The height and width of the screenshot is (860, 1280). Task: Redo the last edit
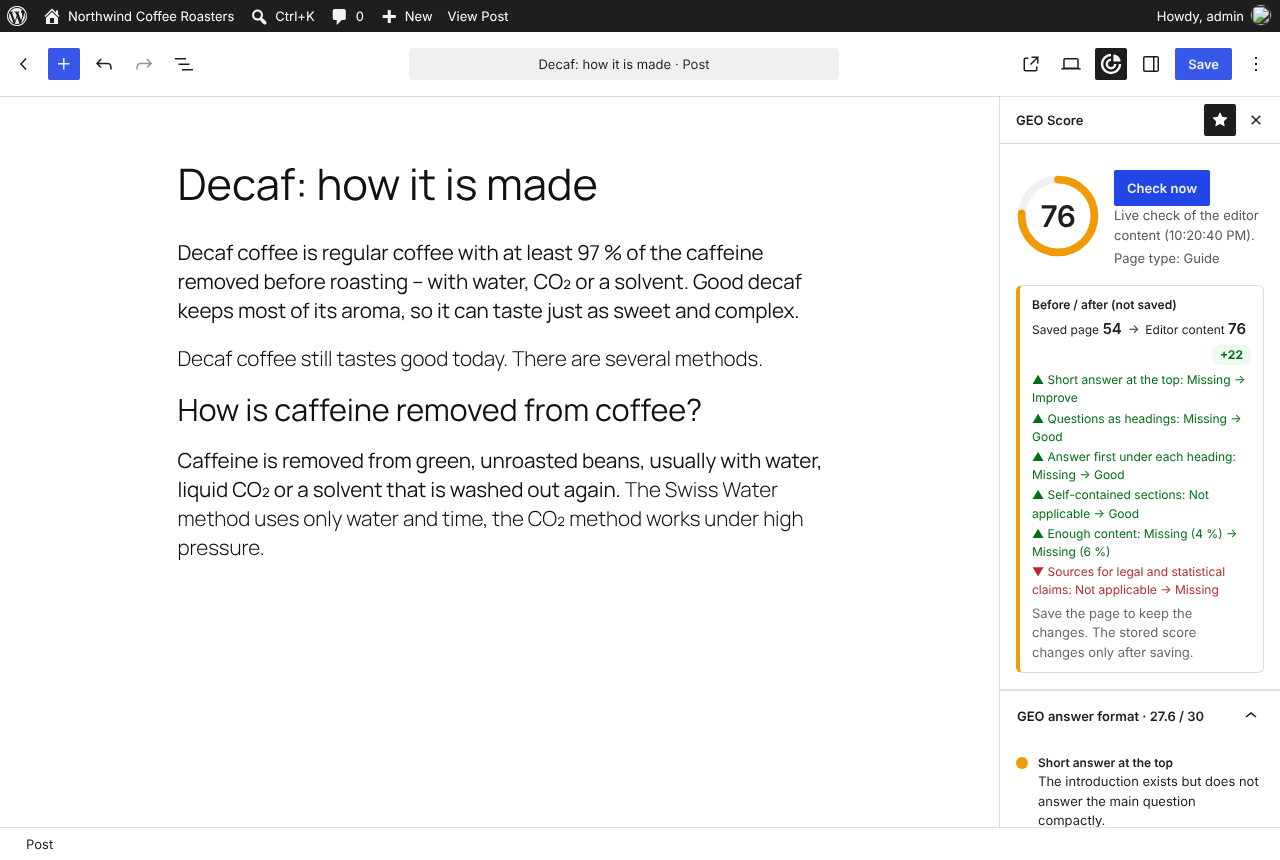(144, 64)
